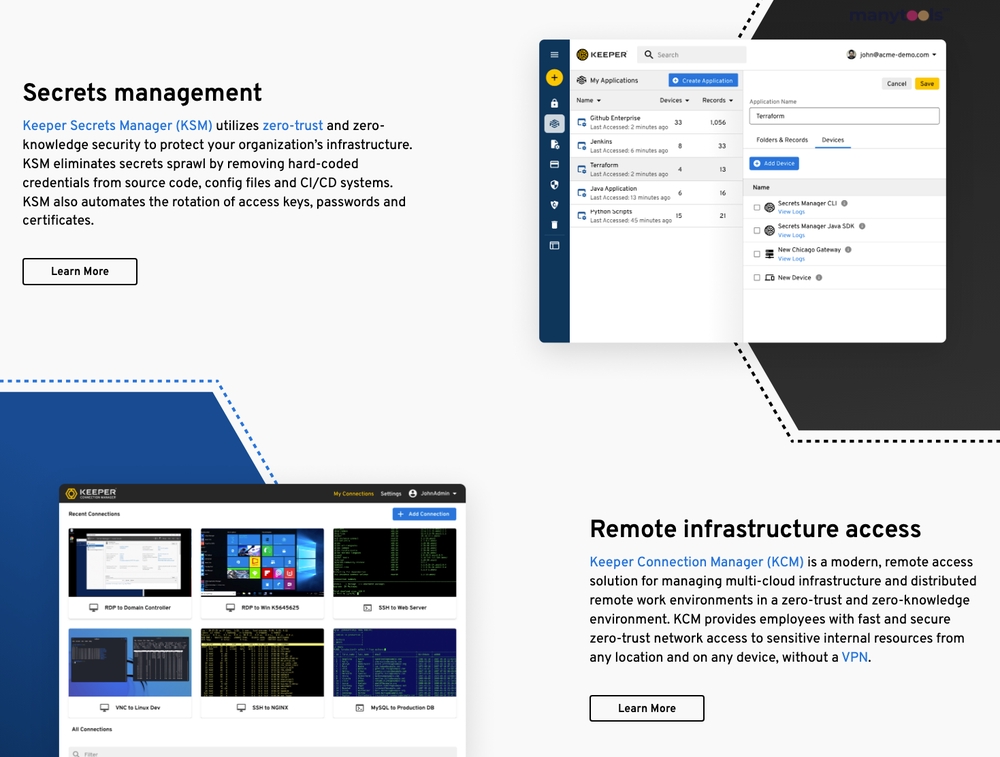The width and height of the screenshot is (1000, 757).
Task: Open the layout panel icon at sidebar bottom
Action: (554, 246)
